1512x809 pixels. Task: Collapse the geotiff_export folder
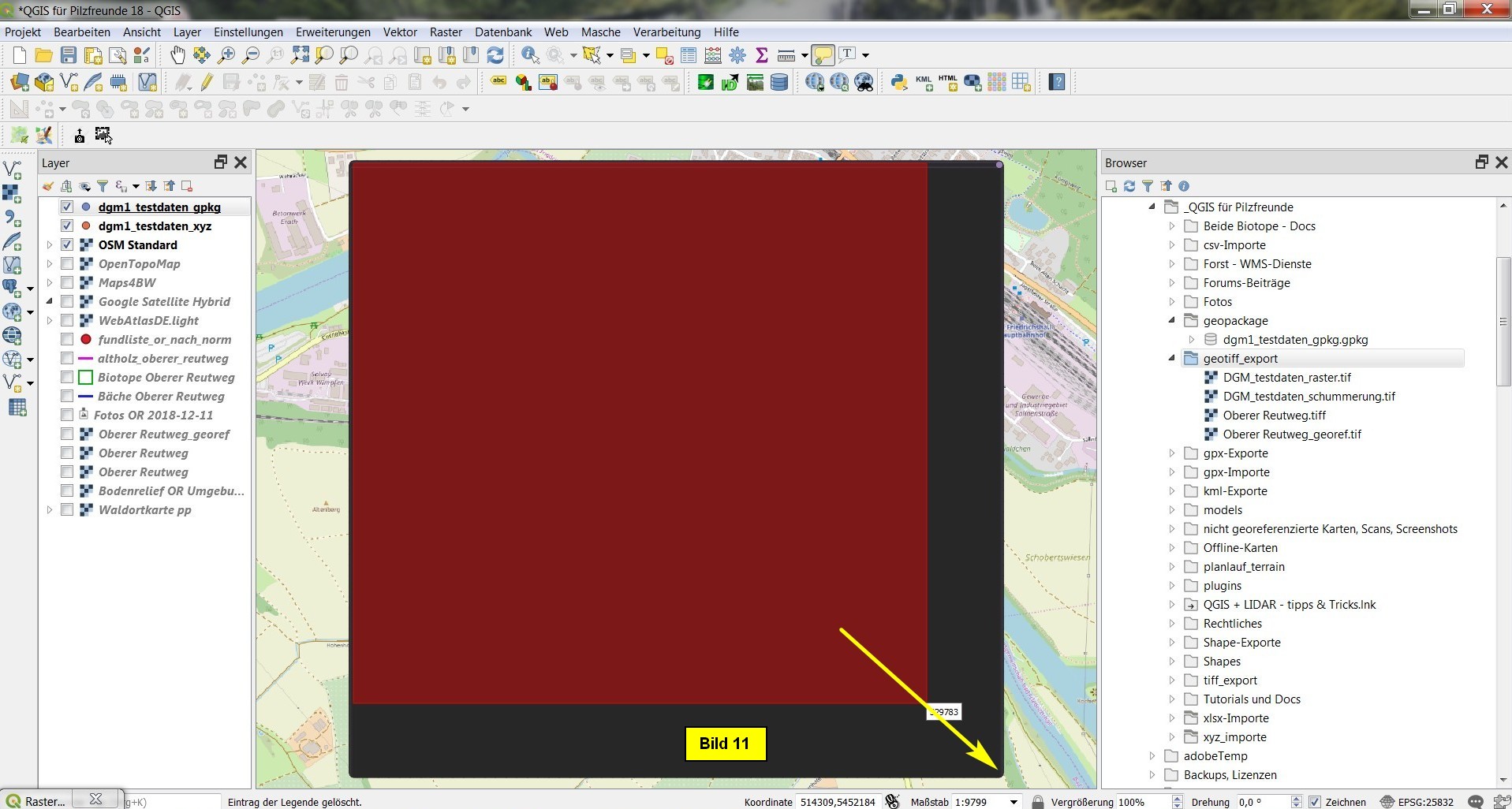(1172, 359)
